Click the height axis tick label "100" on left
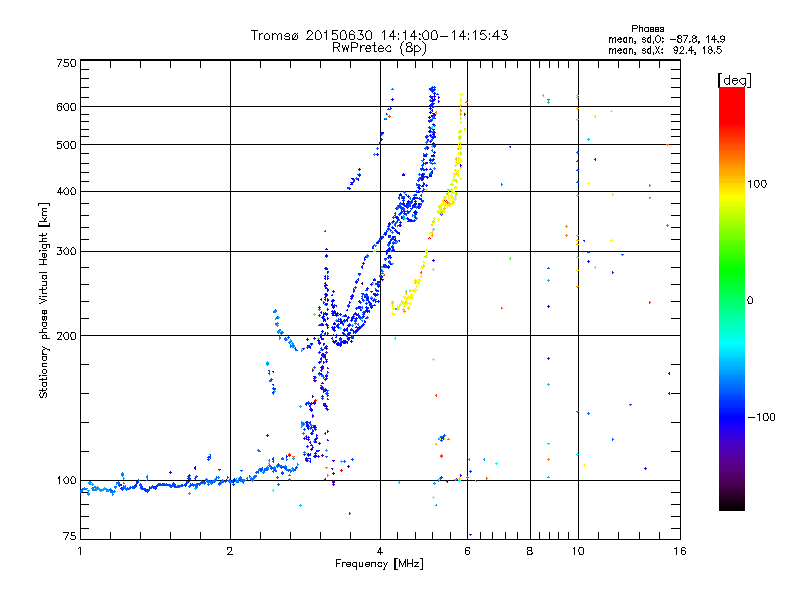Image resolution: width=800 pixels, height=600 pixels. tap(66, 481)
